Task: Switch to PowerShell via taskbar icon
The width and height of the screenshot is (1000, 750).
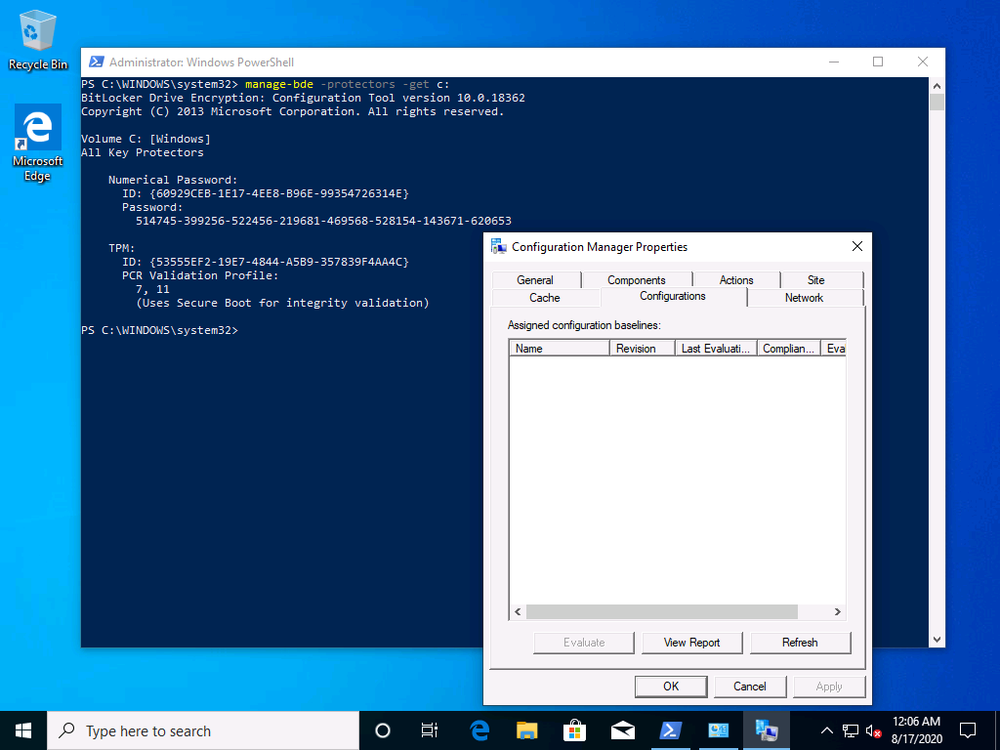Action: coord(670,730)
